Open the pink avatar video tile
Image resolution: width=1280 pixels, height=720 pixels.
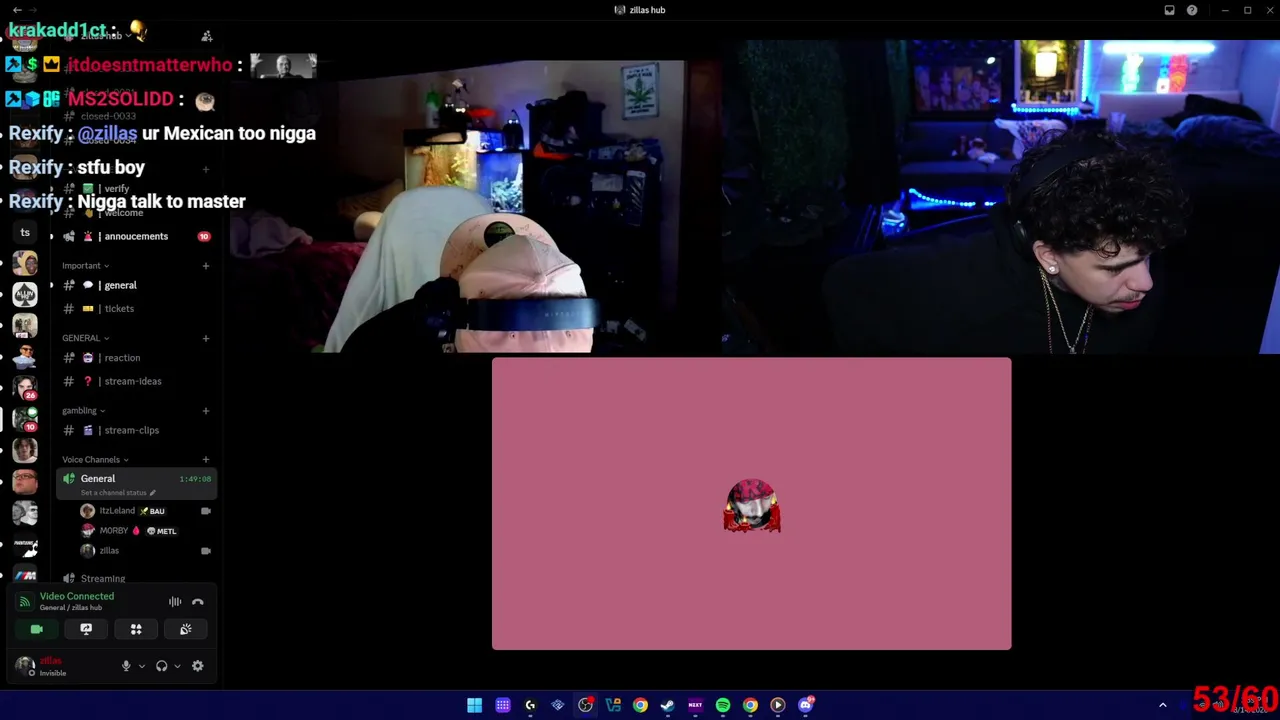(x=751, y=504)
